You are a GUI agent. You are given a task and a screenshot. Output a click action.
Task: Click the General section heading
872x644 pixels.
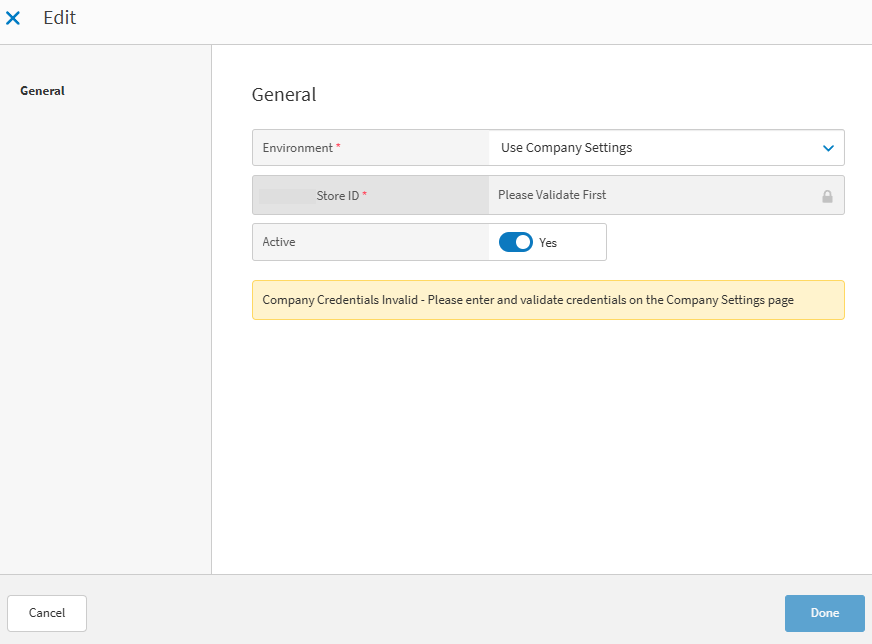(x=284, y=95)
